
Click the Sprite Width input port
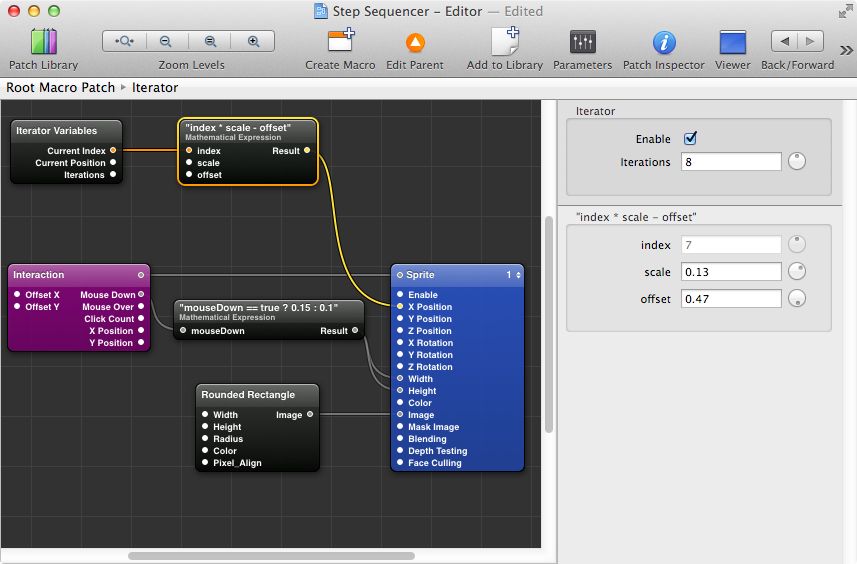click(x=400, y=378)
